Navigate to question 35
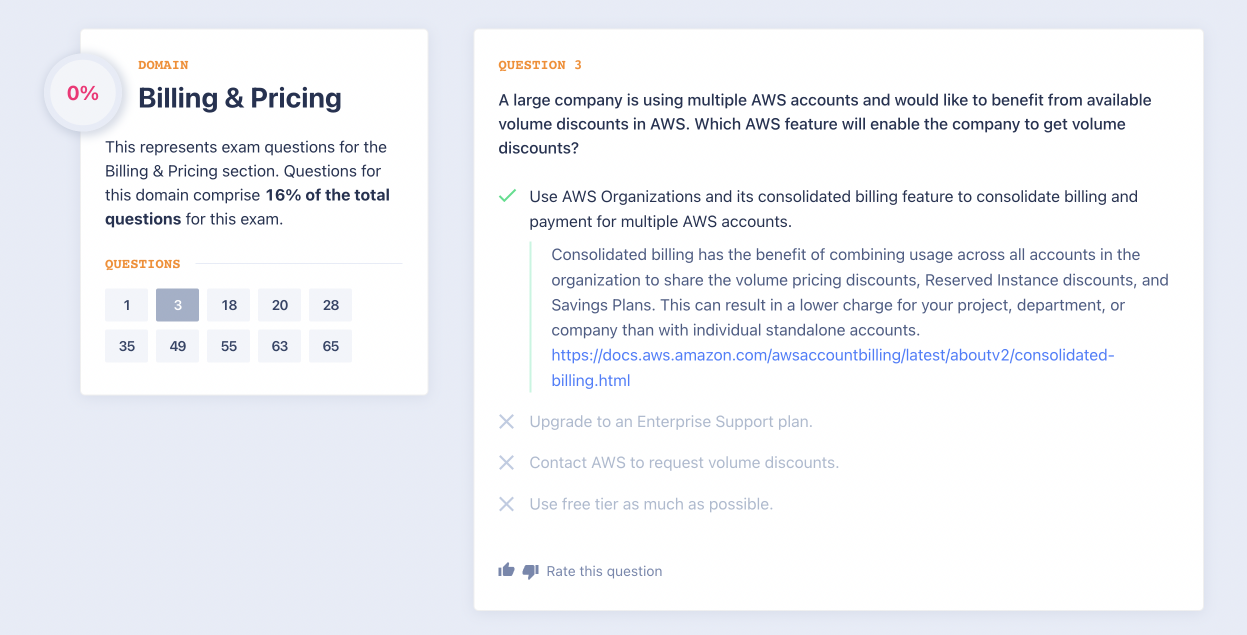 tap(127, 346)
